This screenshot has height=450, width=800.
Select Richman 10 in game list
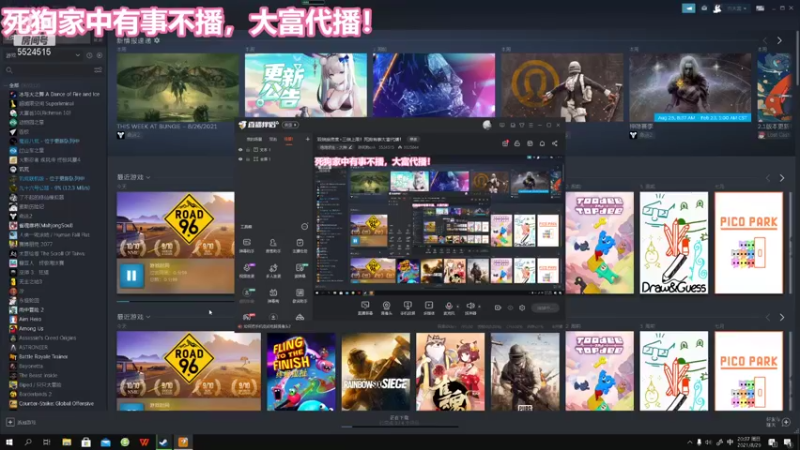pyautogui.click(x=40, y=113)
